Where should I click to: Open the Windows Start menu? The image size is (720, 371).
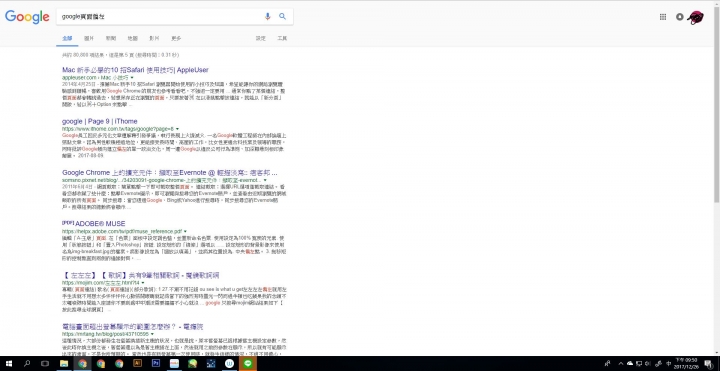point(9,364)
